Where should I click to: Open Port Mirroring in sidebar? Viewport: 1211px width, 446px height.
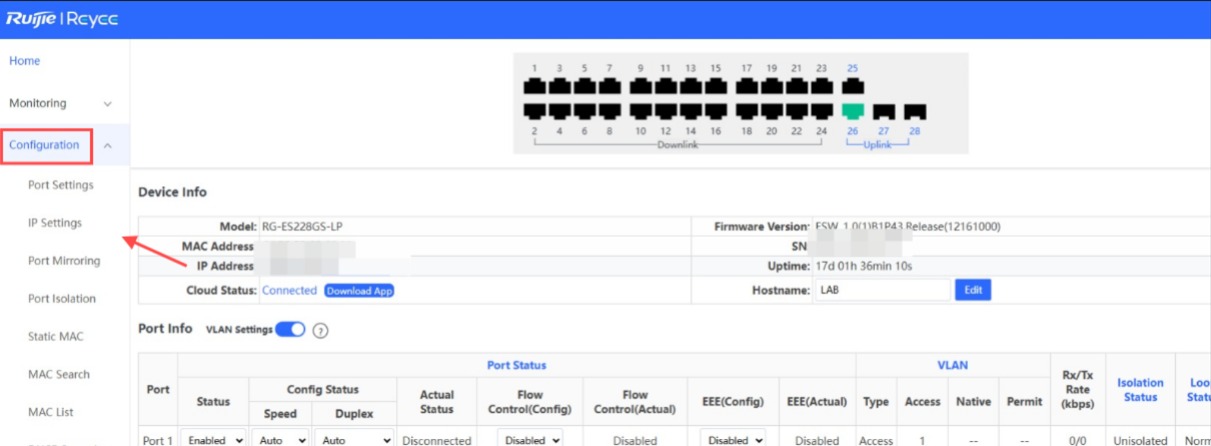click(64, 261)
